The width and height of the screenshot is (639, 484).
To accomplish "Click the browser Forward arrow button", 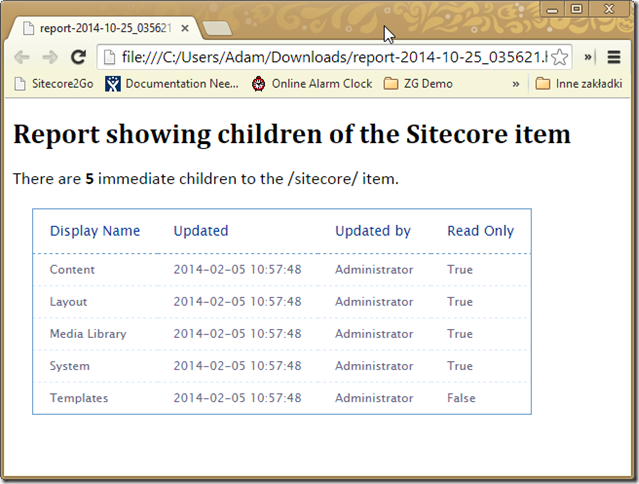I will pos(49,57).
